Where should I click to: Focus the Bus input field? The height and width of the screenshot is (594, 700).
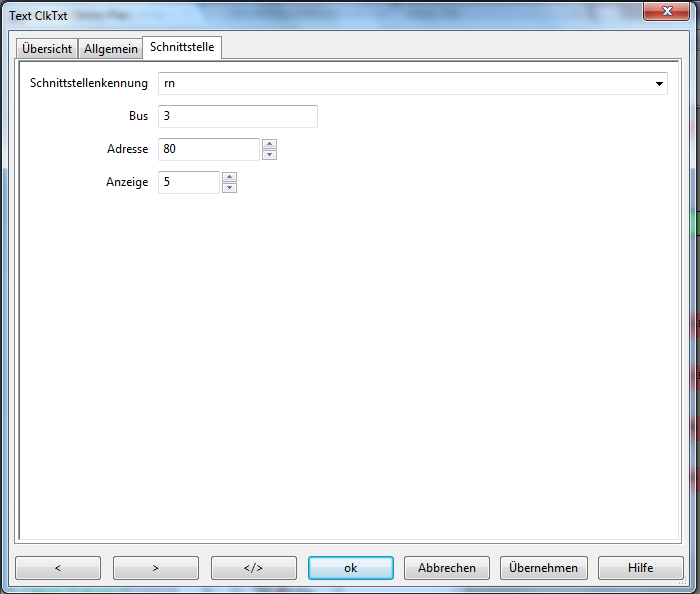(x=237, y=116)
